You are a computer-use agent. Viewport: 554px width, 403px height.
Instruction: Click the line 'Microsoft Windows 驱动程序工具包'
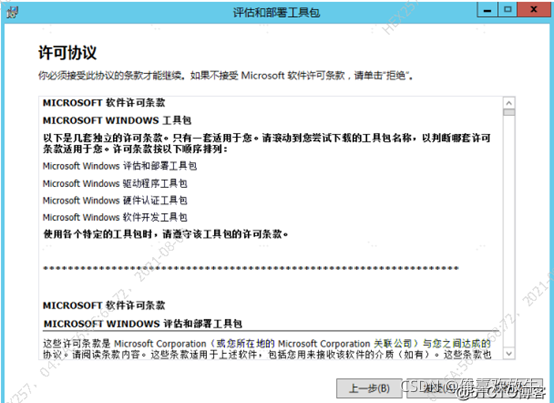pyautogui.click(x=115, y=184)
